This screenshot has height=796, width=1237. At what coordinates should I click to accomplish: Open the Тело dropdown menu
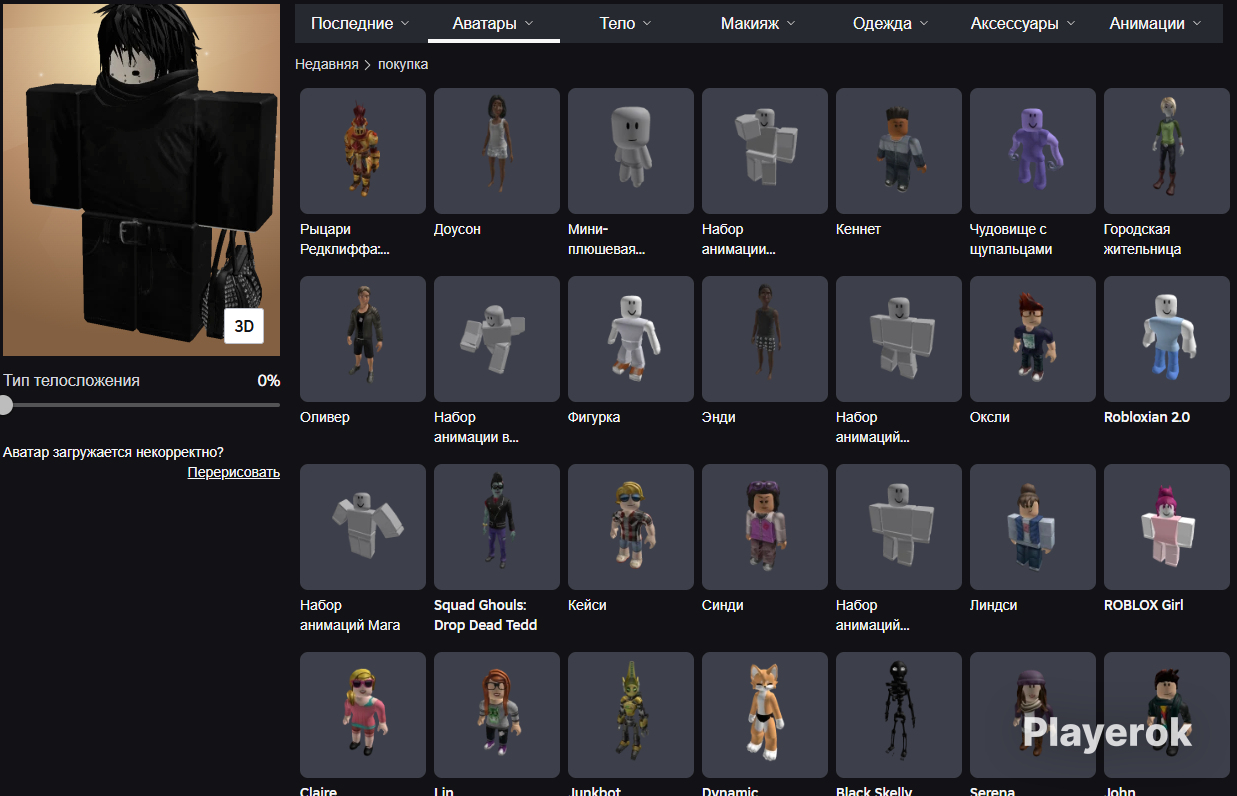[625, 23]
